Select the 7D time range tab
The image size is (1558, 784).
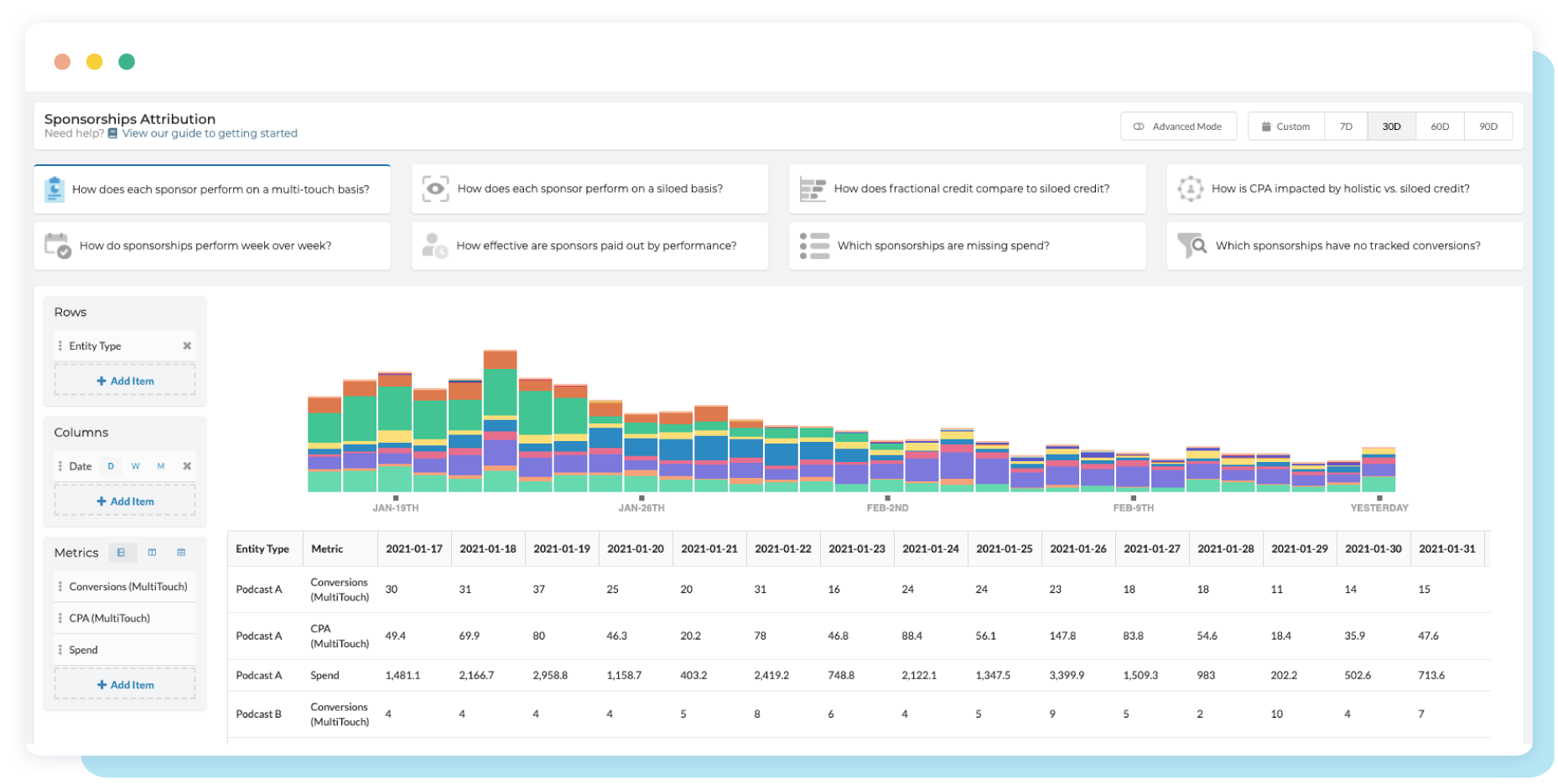1346,127
